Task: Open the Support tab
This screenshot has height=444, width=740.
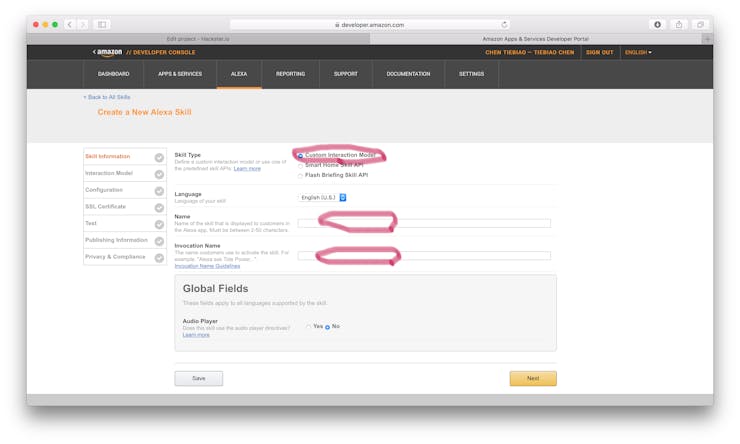Action: coord(345,74)
